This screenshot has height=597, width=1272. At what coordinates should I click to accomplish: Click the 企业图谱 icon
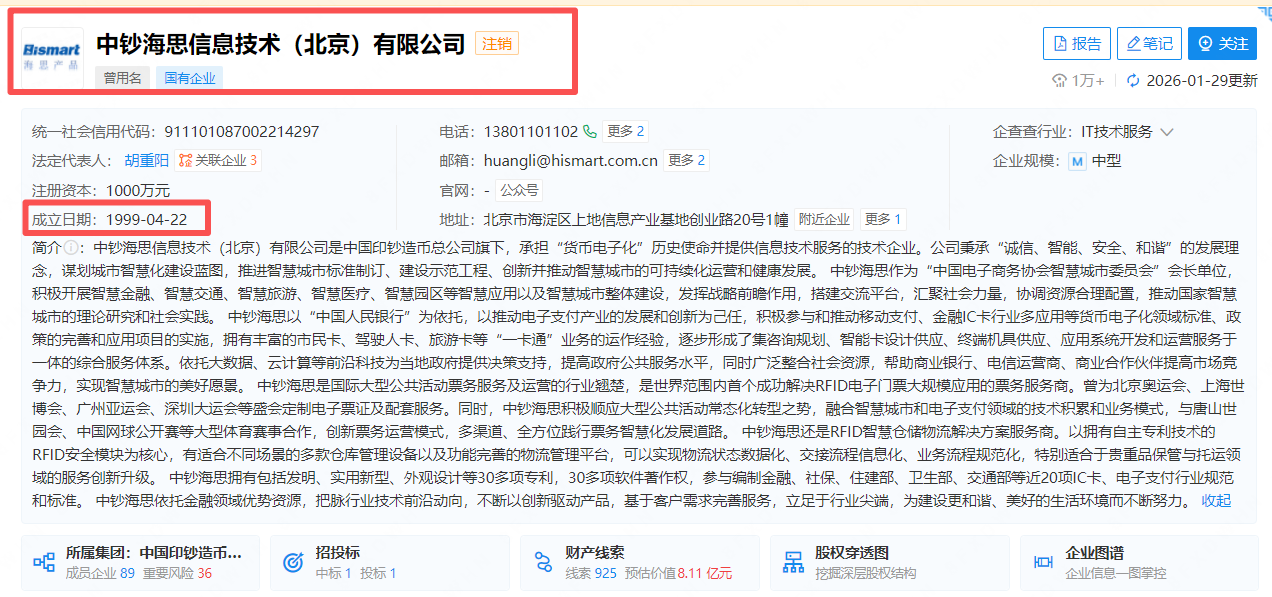(1043, 562)
